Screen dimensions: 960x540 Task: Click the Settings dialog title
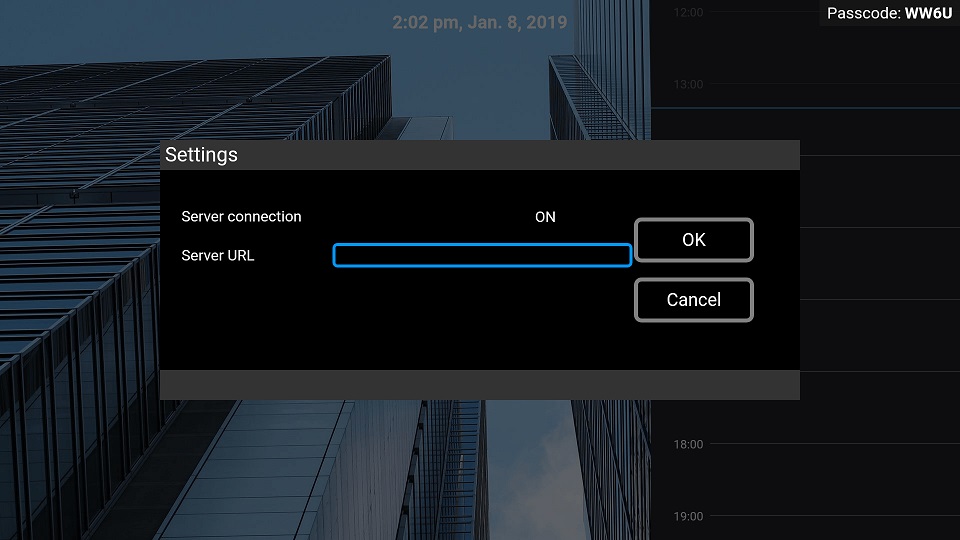click(201, 155)
